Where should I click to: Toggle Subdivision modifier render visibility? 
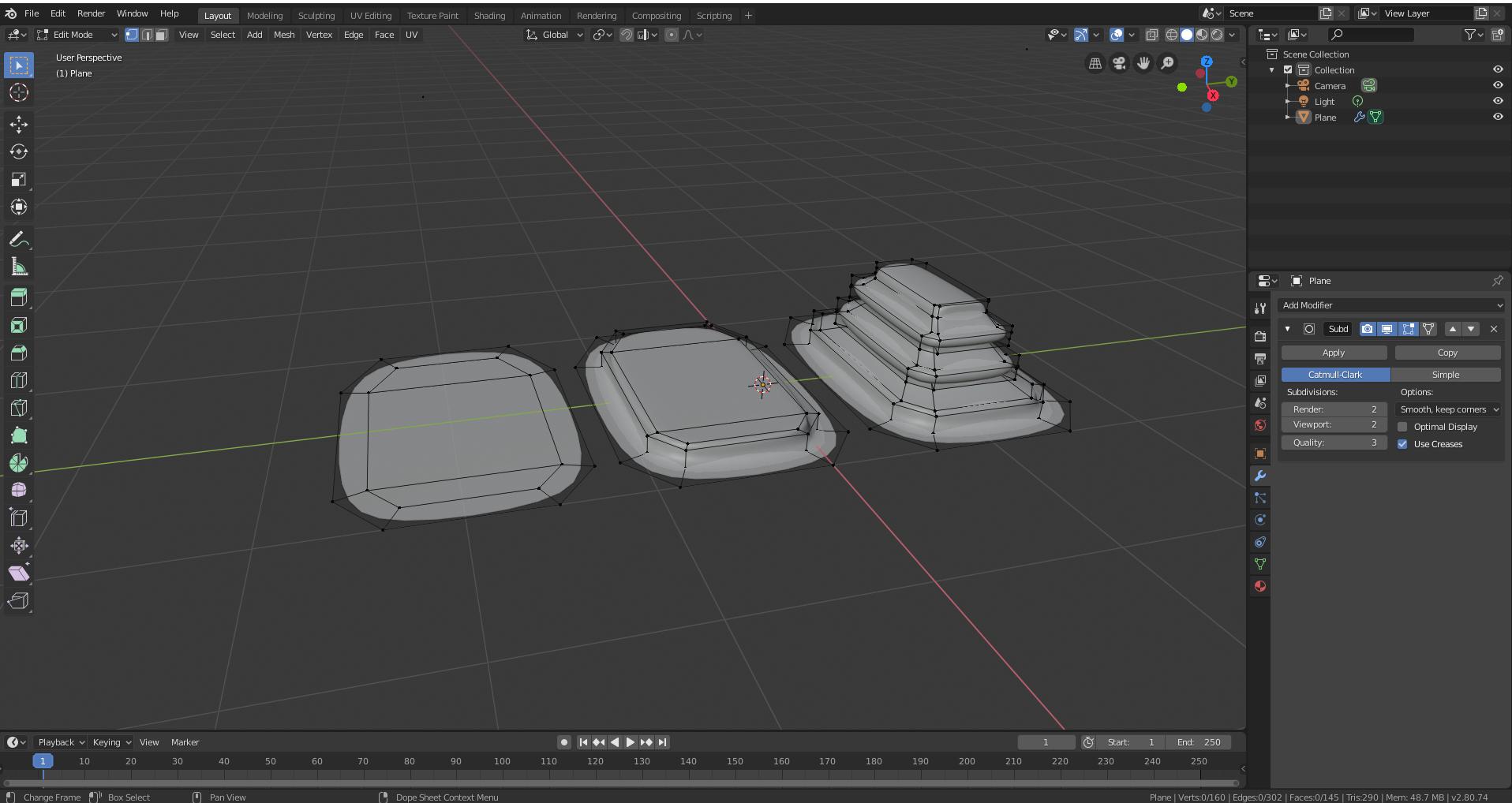pos(1367,329)
